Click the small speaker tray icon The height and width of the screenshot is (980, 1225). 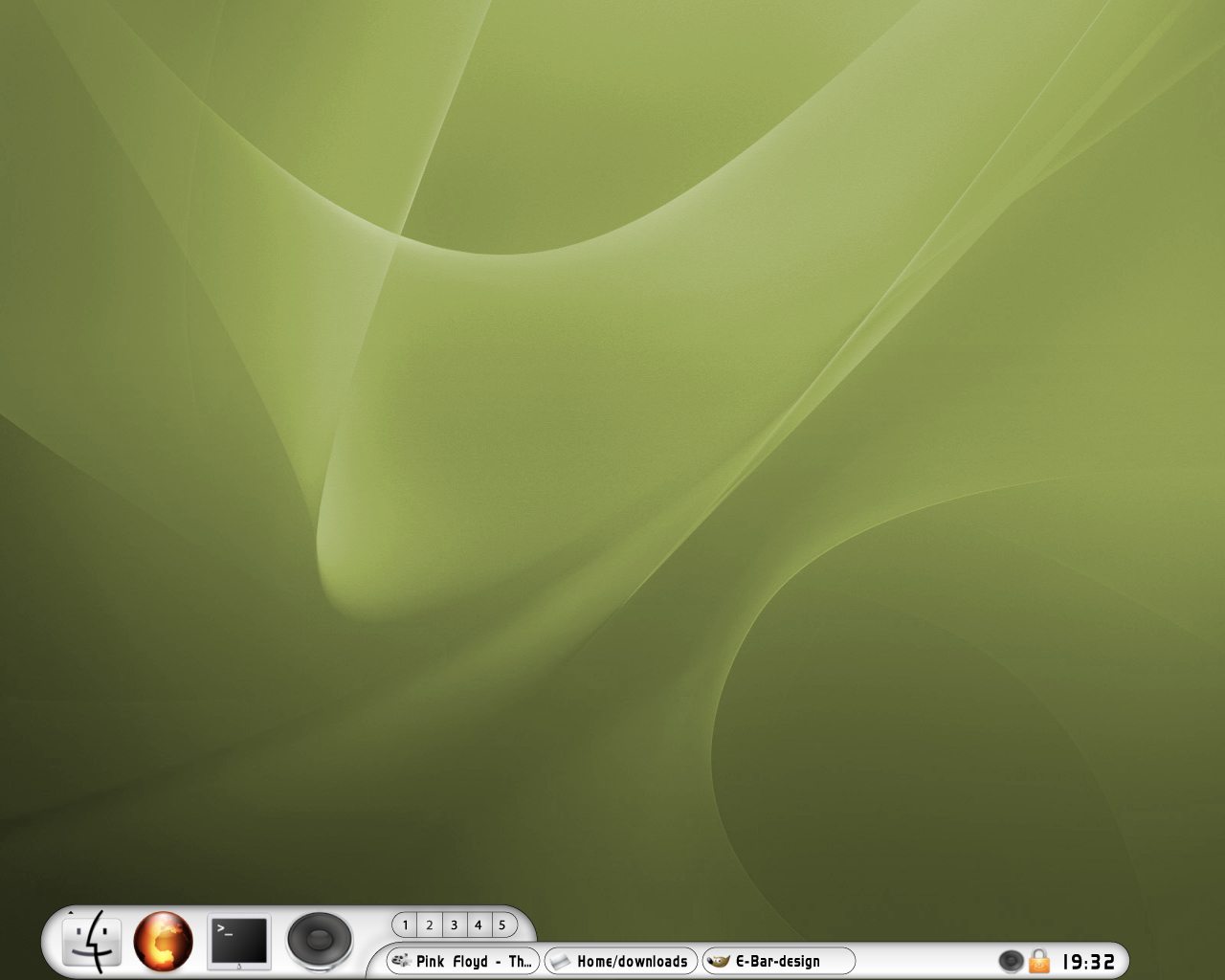click(1011, 961)
